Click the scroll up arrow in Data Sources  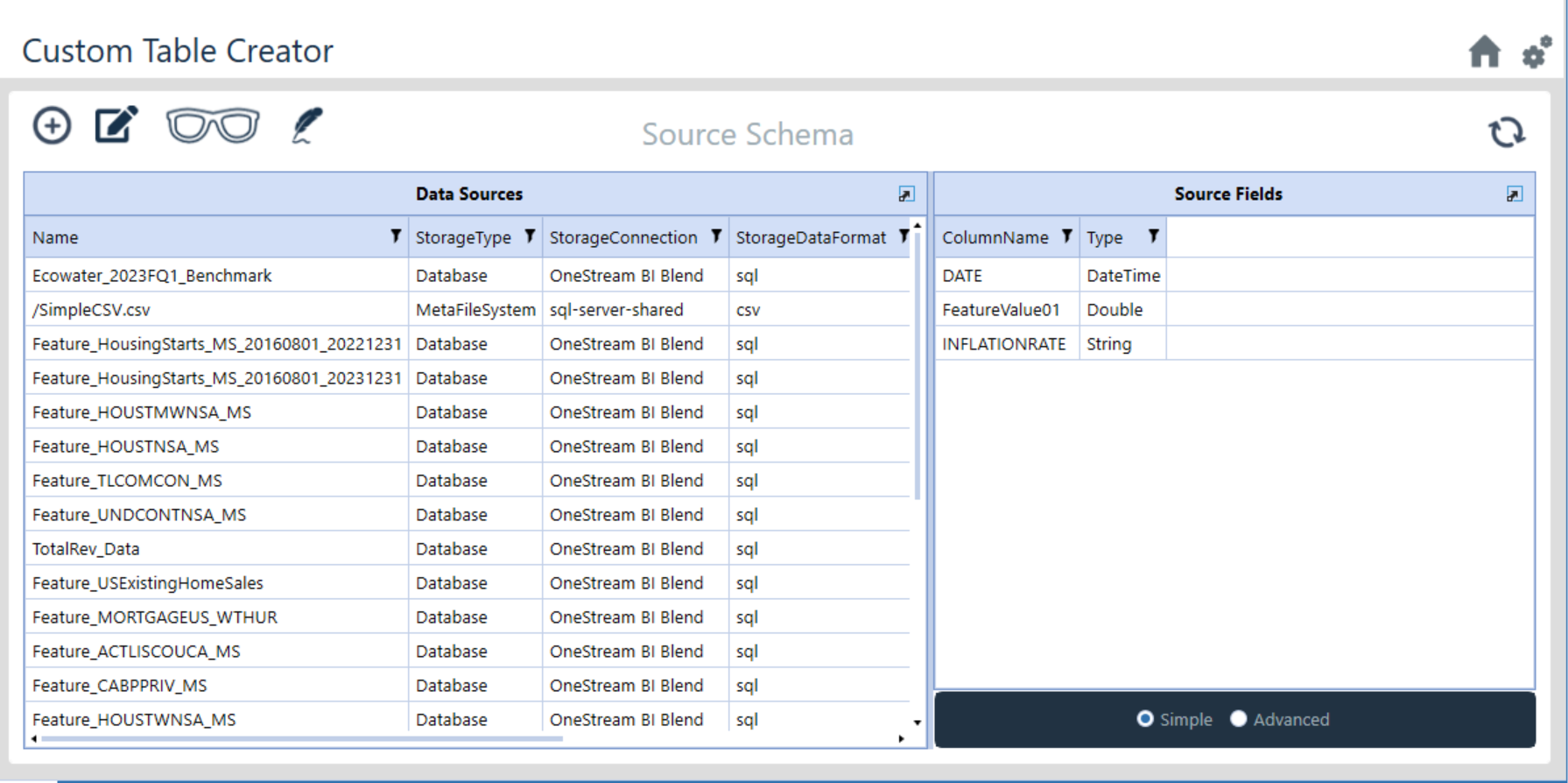(x=917, y=225)
